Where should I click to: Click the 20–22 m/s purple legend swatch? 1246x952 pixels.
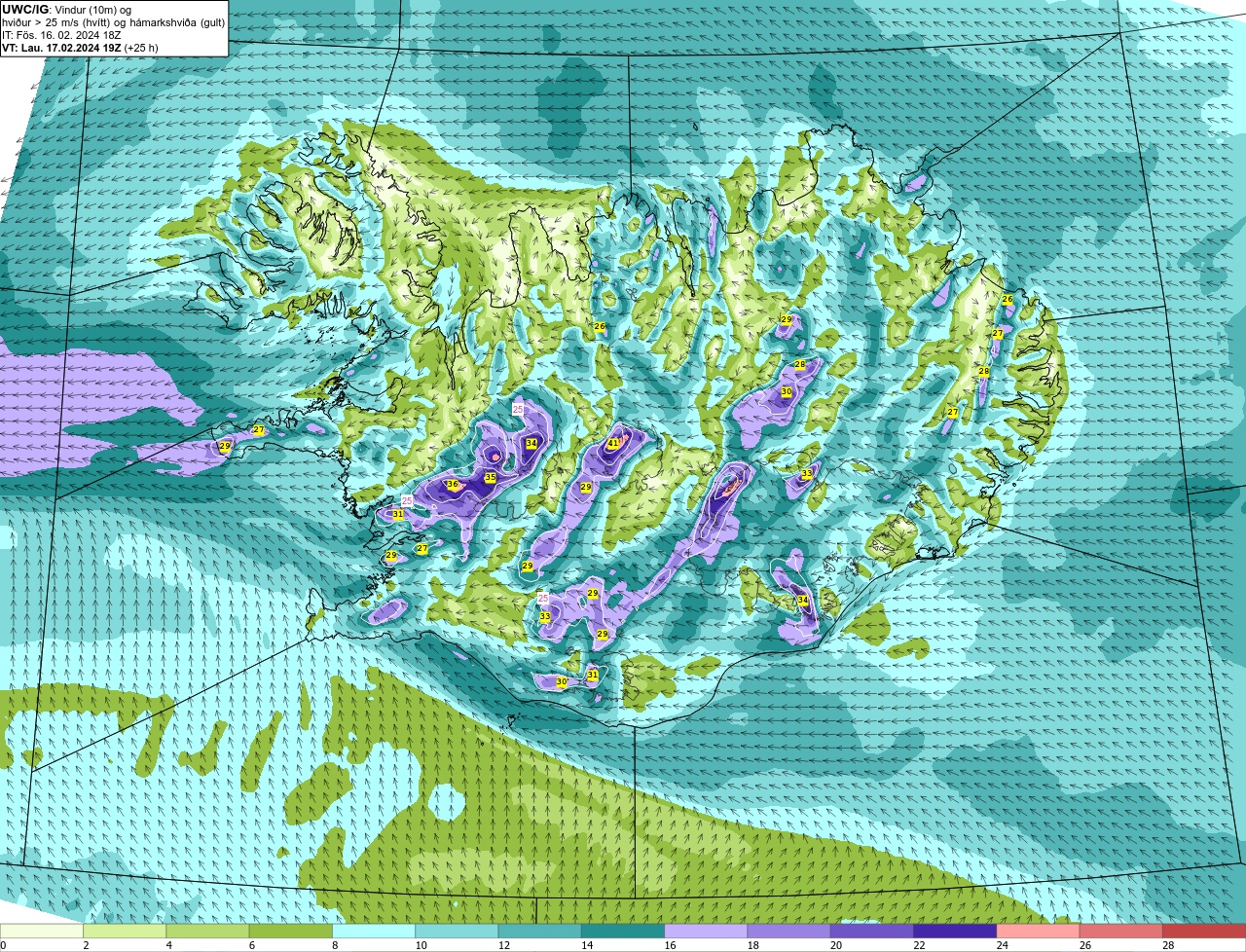click(872, 932)
